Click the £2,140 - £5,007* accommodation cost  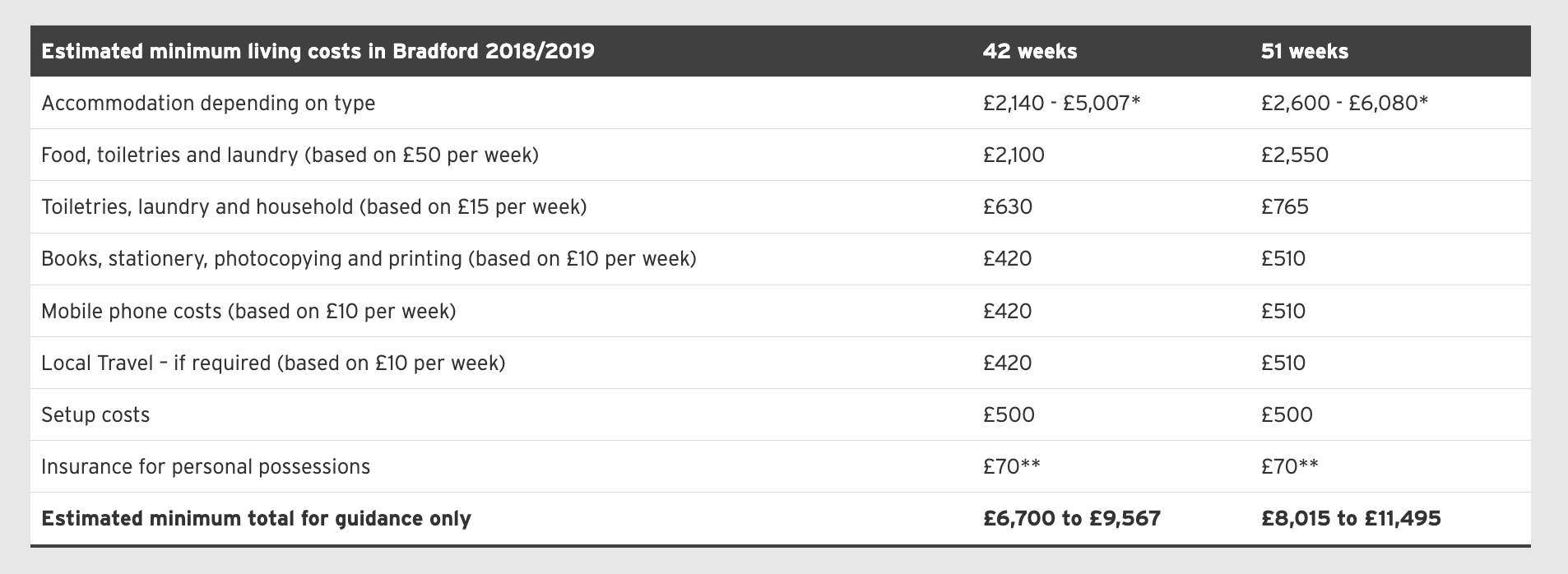pos(1062,104)
